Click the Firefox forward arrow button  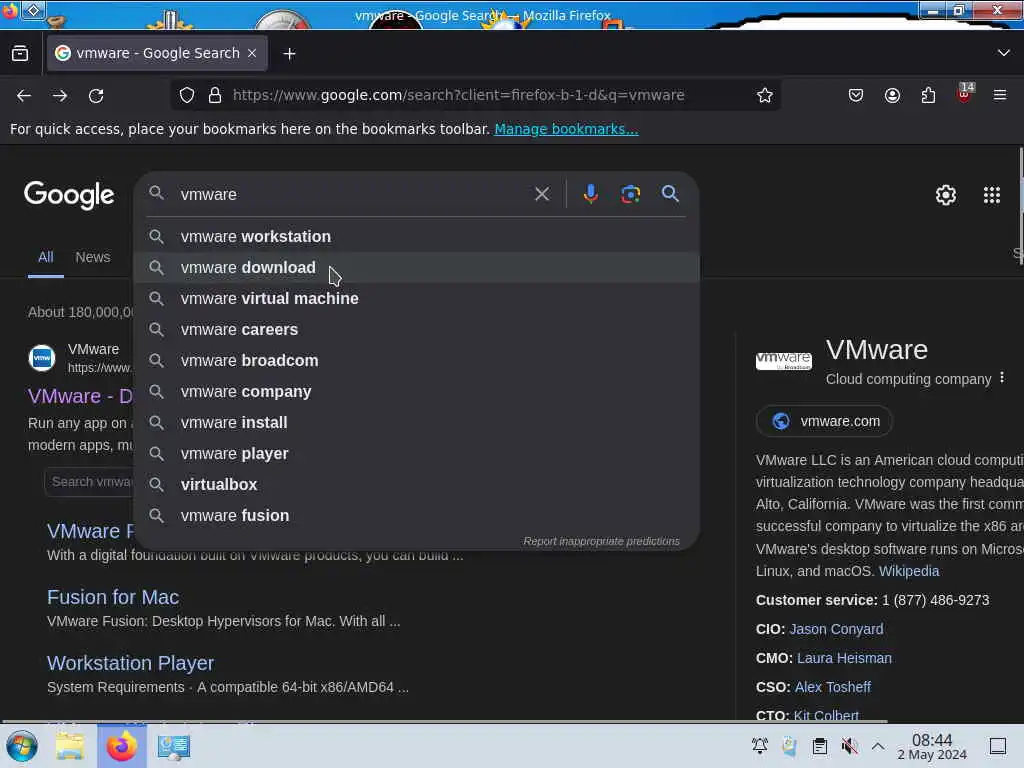pyautogui.click(x=60, y=95)
